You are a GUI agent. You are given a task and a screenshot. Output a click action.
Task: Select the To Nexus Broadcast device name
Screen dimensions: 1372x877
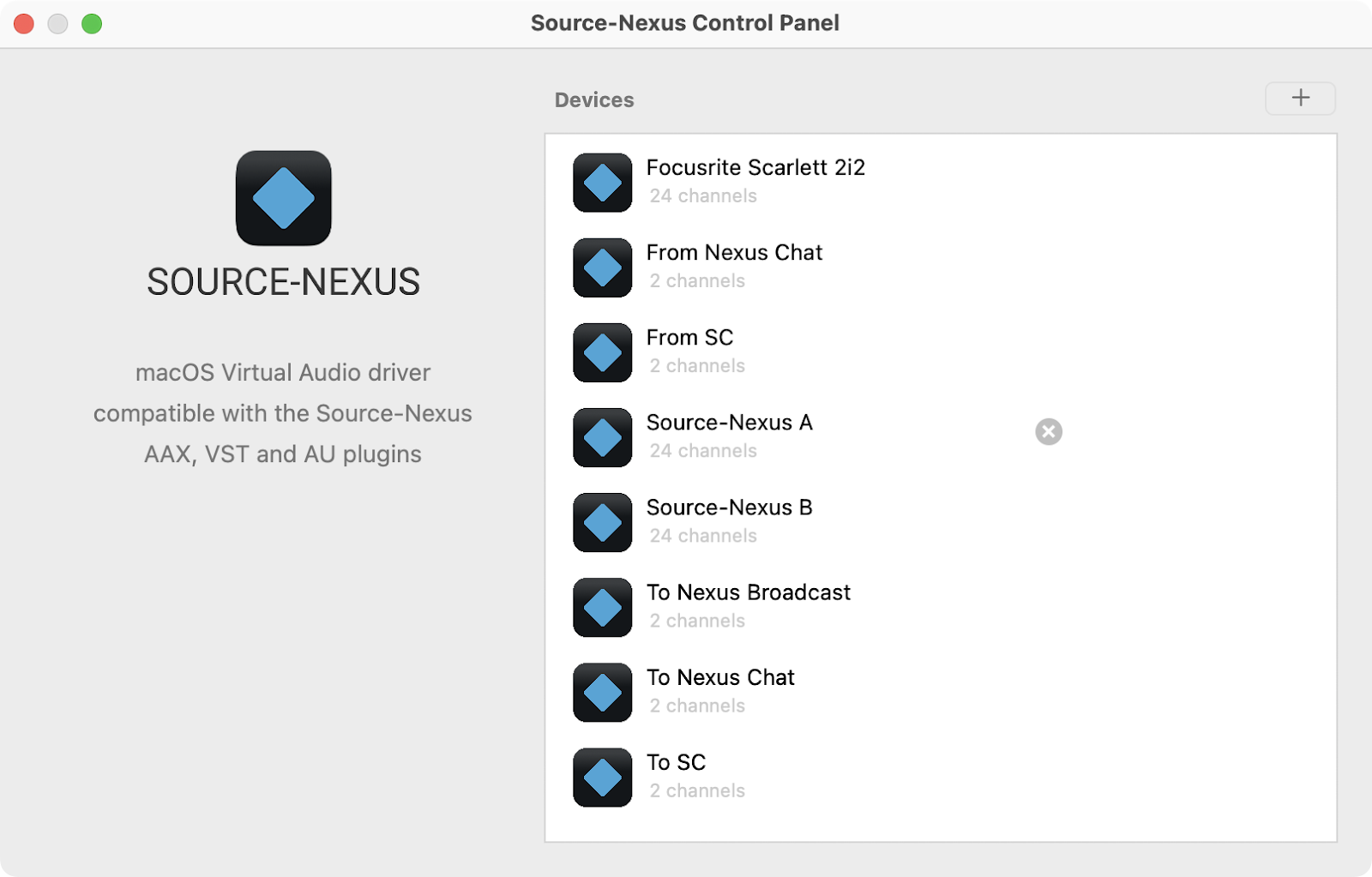pos(748,592)
